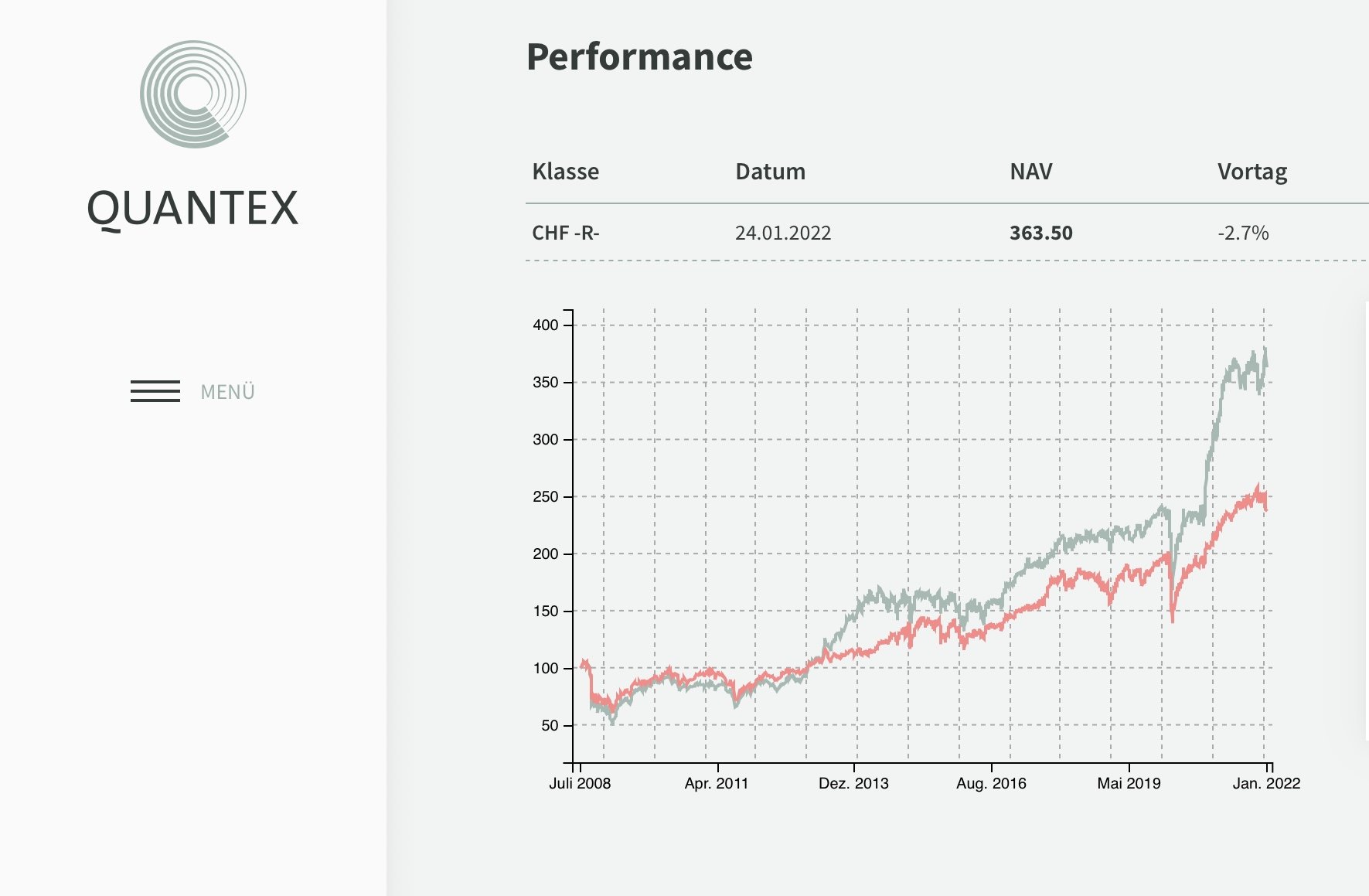
Task: Select the Performance heading
Action: pos(639,57)
